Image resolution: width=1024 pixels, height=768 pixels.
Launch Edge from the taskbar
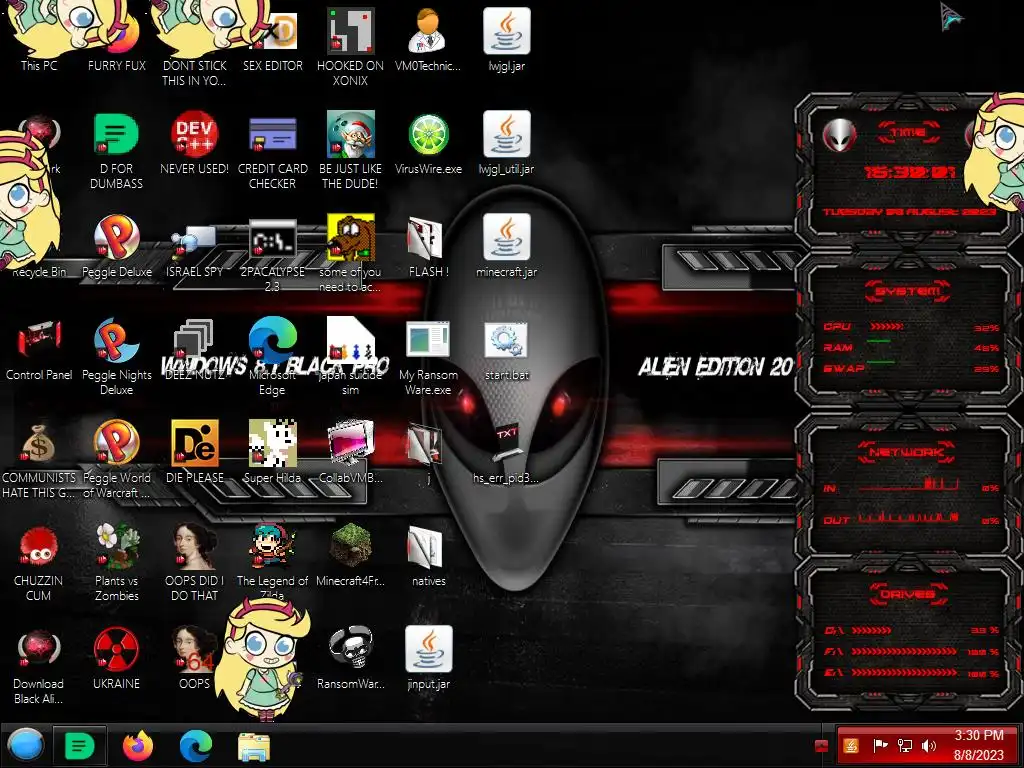click(x=196, y=746)
